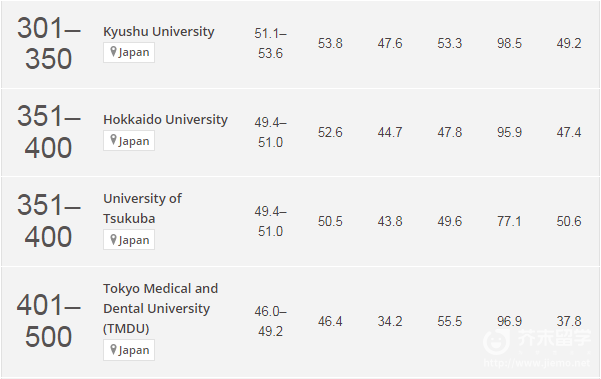This screenshot has width=601, height=379.
Task: Open Tokyo Medical and Dental University link
Action: (x=161, y=308)
